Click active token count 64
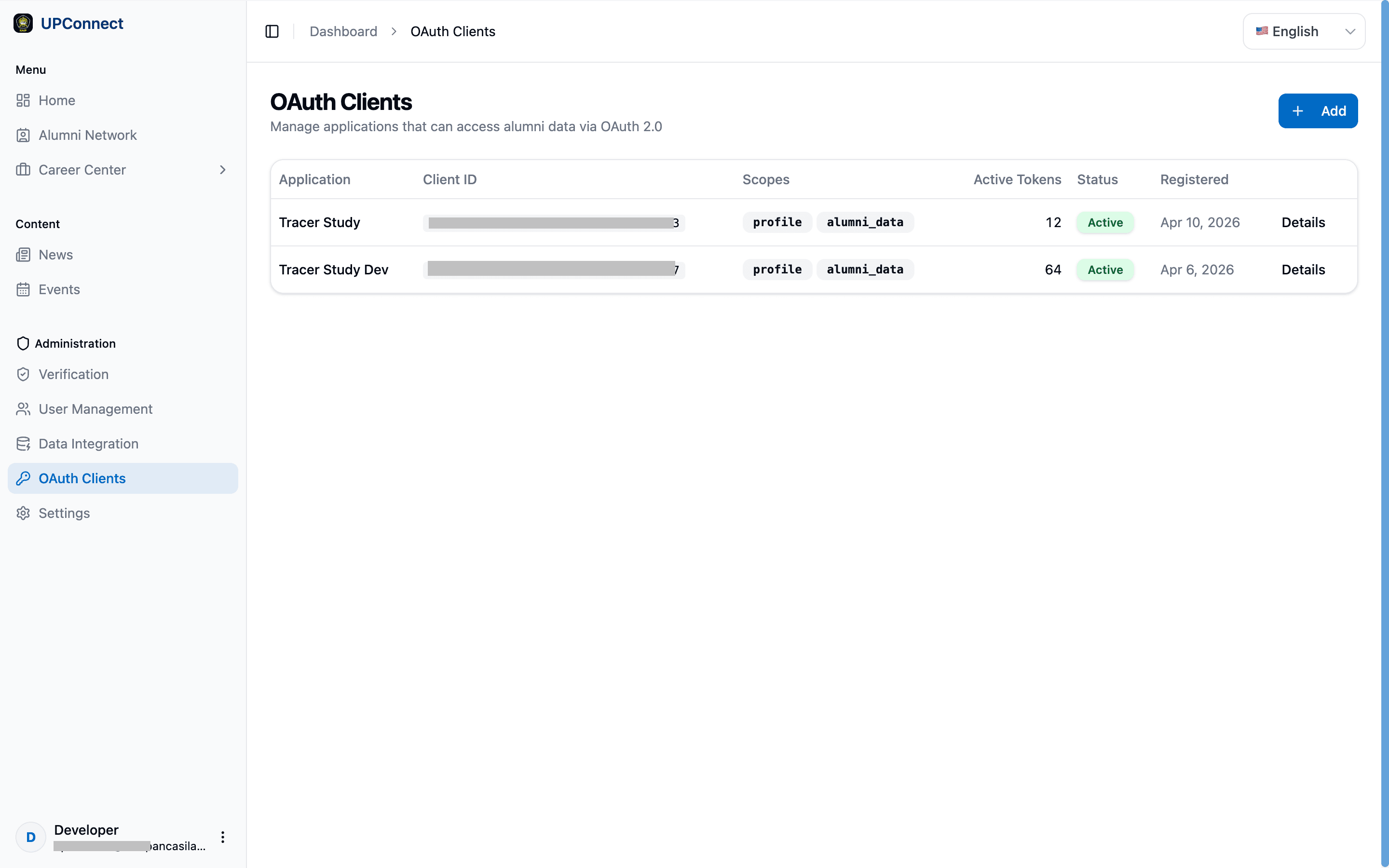Screen dimensions: 1389x868 1053,270
